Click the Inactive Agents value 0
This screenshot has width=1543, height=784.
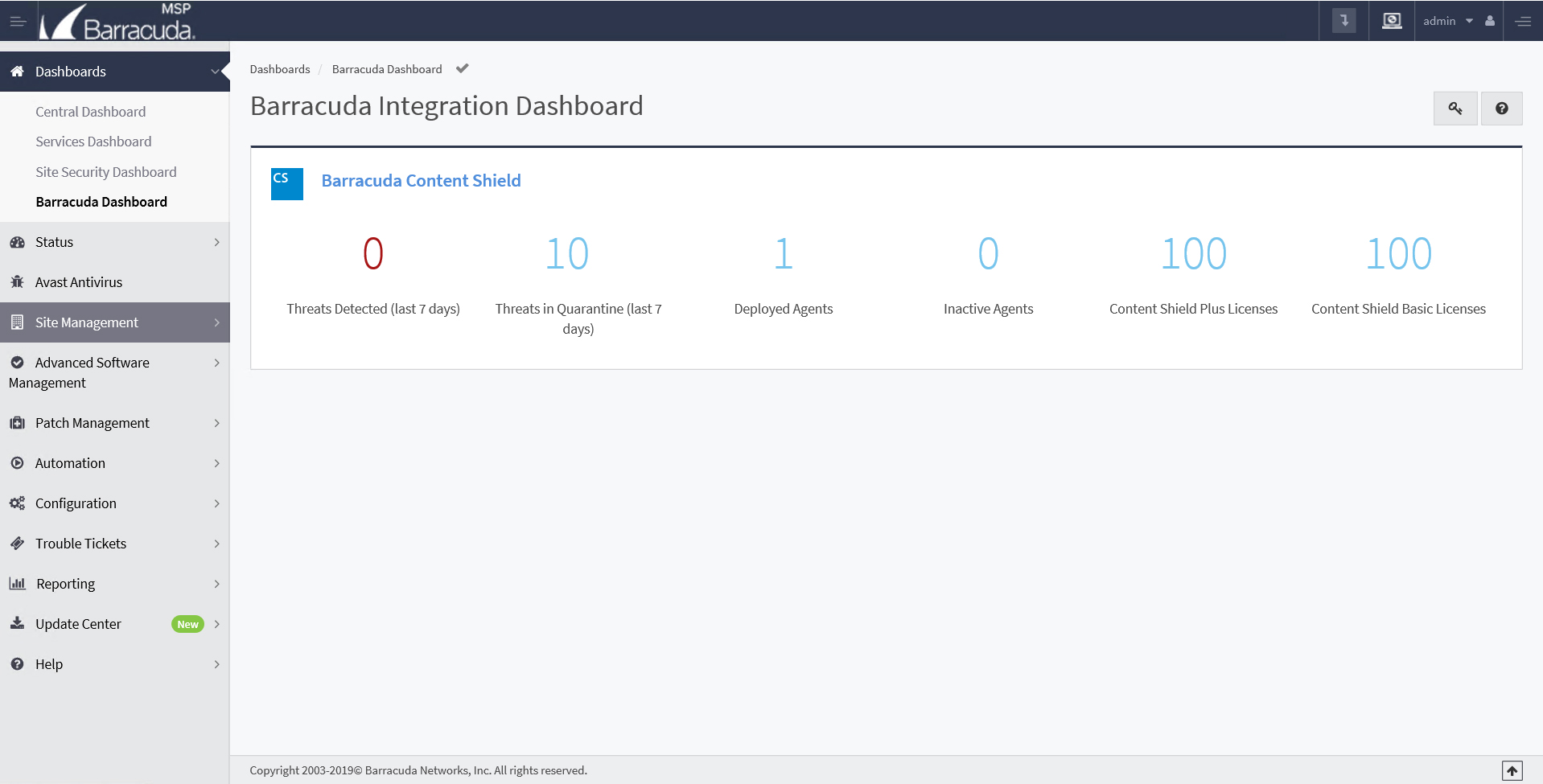[989, 253]
